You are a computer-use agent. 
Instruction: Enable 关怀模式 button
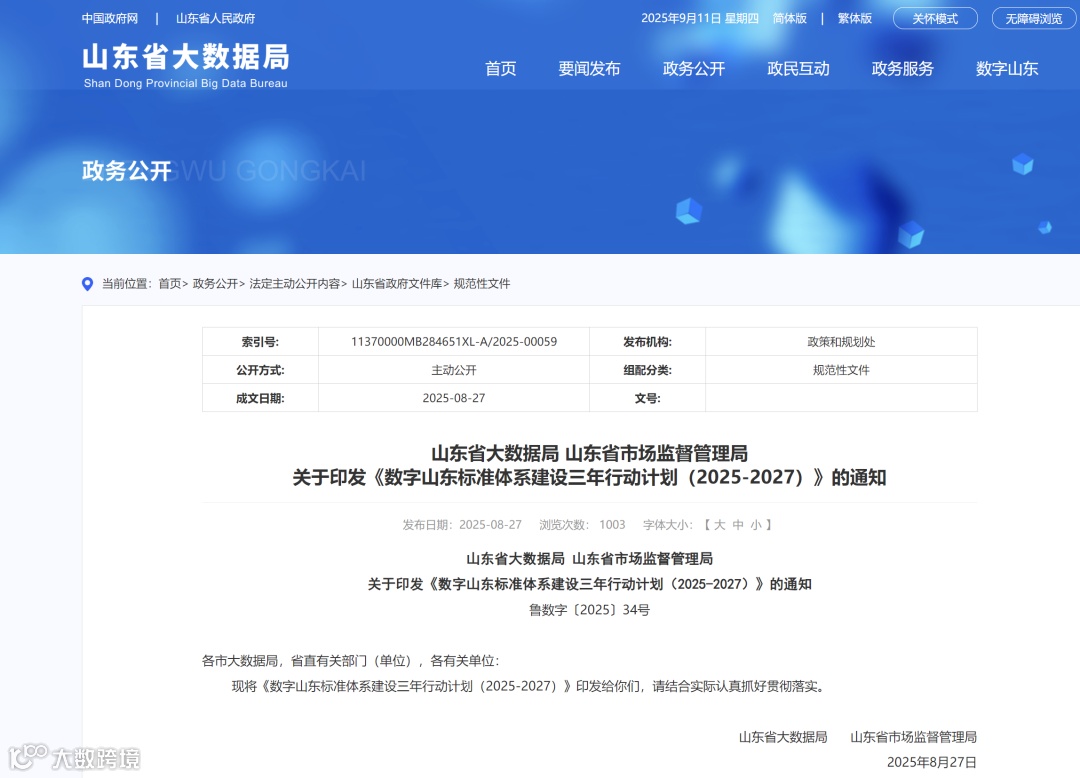coord(935,19)
